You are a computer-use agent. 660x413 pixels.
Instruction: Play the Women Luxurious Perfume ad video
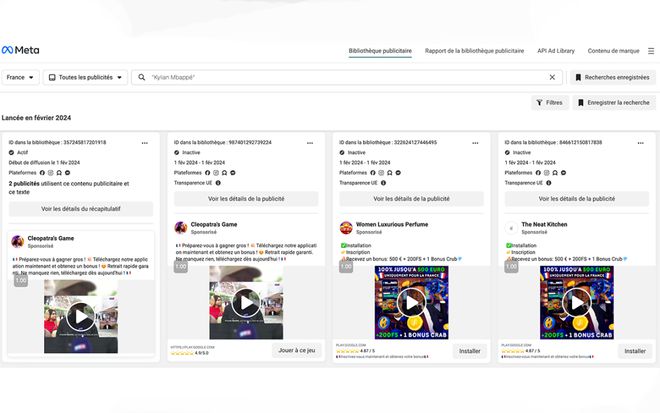(x=412, y=303)
